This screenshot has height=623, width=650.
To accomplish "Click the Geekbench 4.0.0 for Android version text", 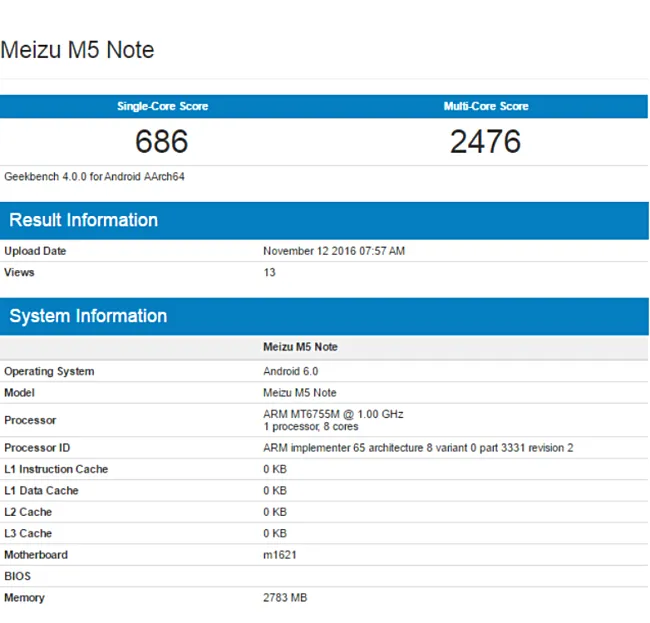I will point(94,177).
